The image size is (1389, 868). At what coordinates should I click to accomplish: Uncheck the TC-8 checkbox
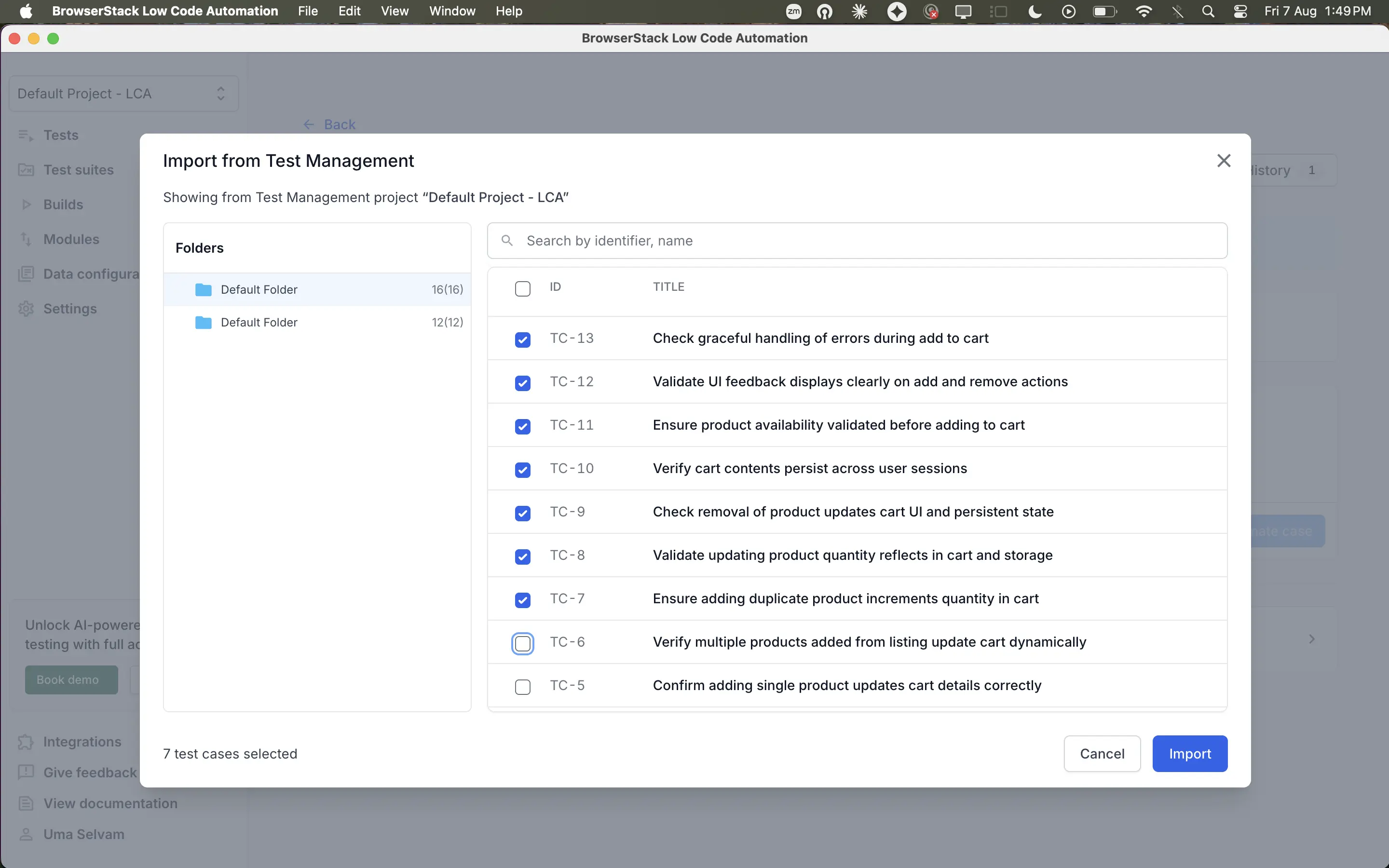click(x=522, y=556)
